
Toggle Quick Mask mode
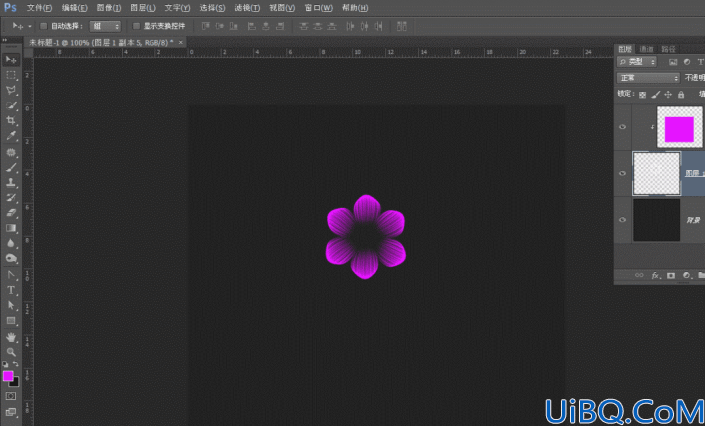click(11, 396)
